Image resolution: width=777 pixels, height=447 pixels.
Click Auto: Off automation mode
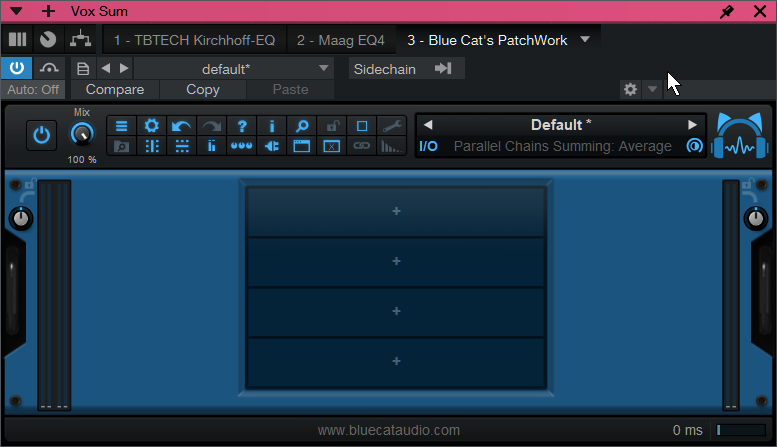33,90
